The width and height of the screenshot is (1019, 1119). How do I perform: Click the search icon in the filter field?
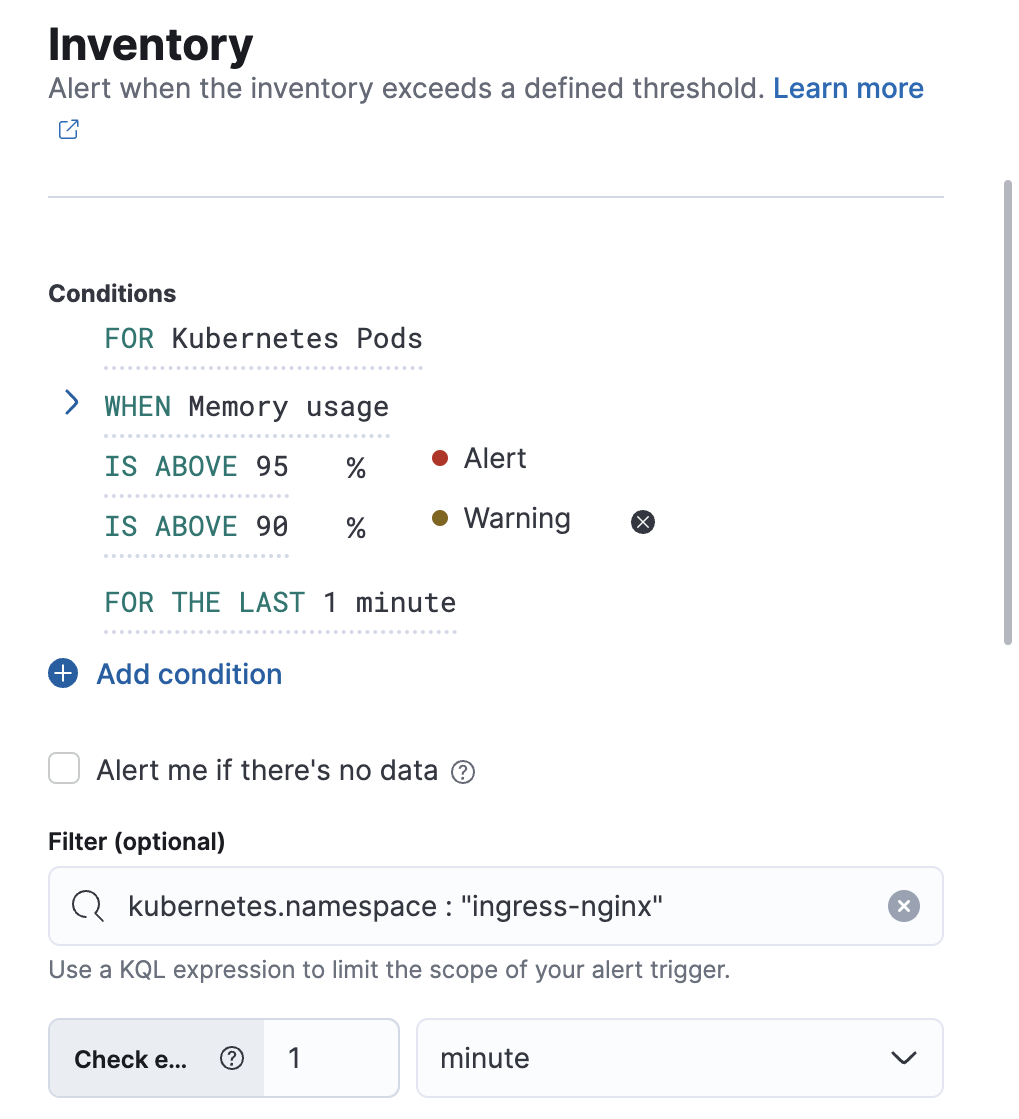click(x=88, y=906)
